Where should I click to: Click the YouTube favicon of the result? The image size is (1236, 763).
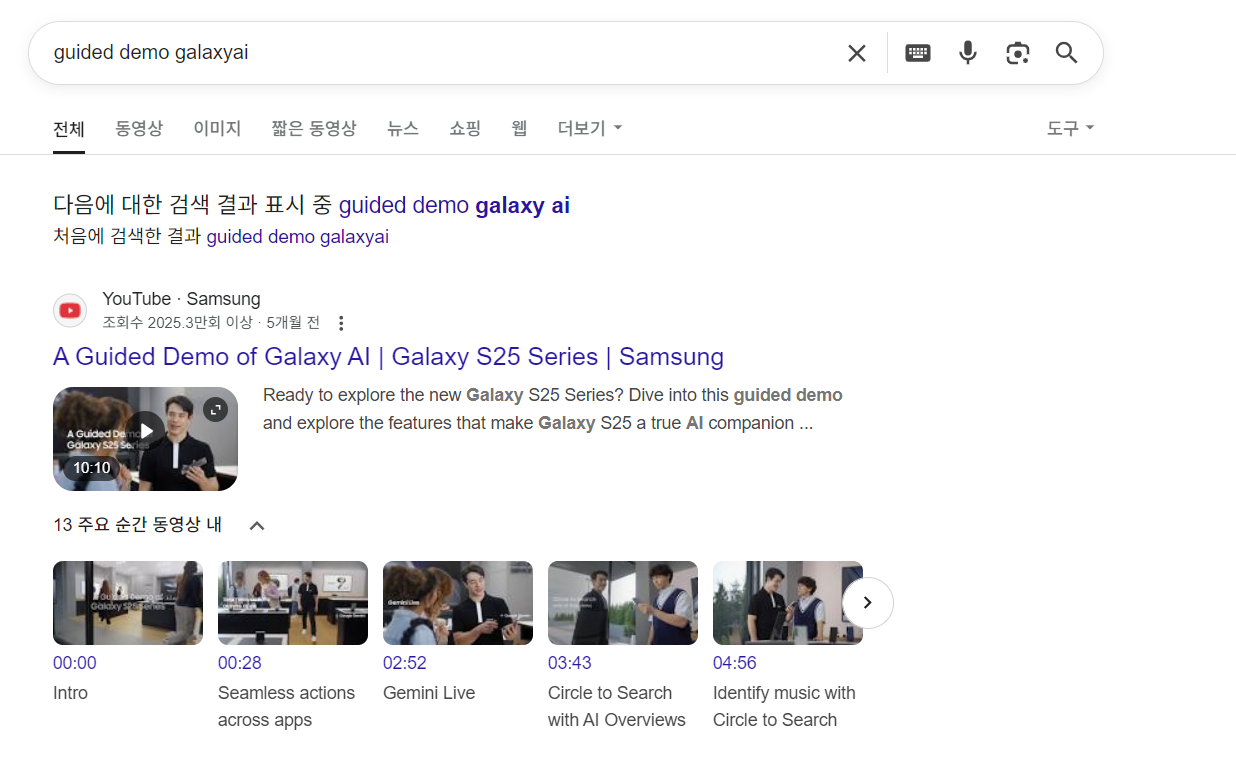tap(70, 310)
